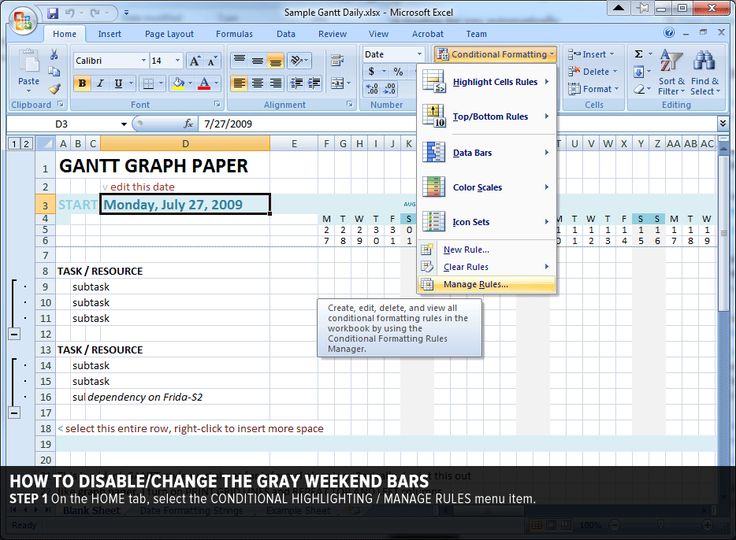The image size is (736, 540).
Task: Open the Color Scales submenu
Action: (486, 187)
